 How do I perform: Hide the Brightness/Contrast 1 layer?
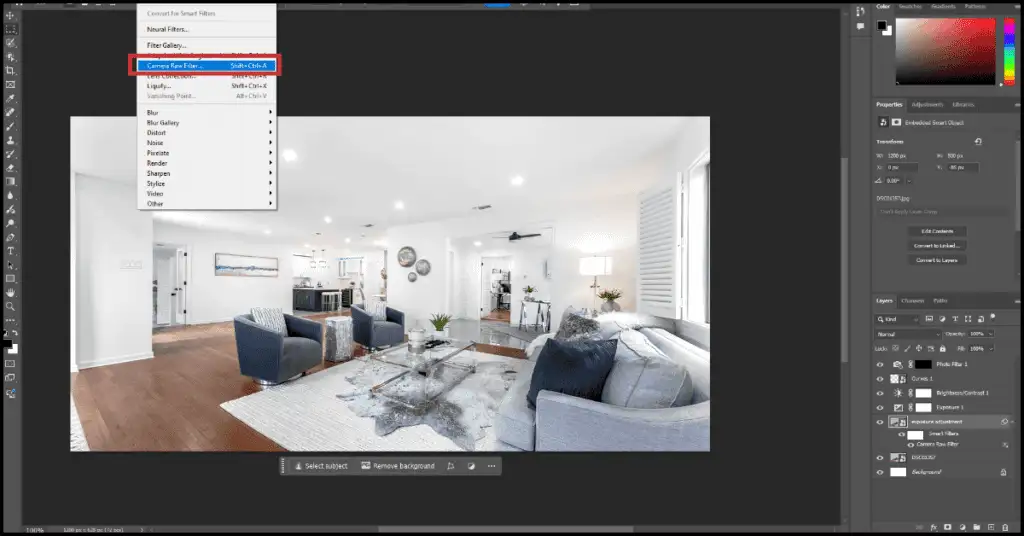(880, 393)
